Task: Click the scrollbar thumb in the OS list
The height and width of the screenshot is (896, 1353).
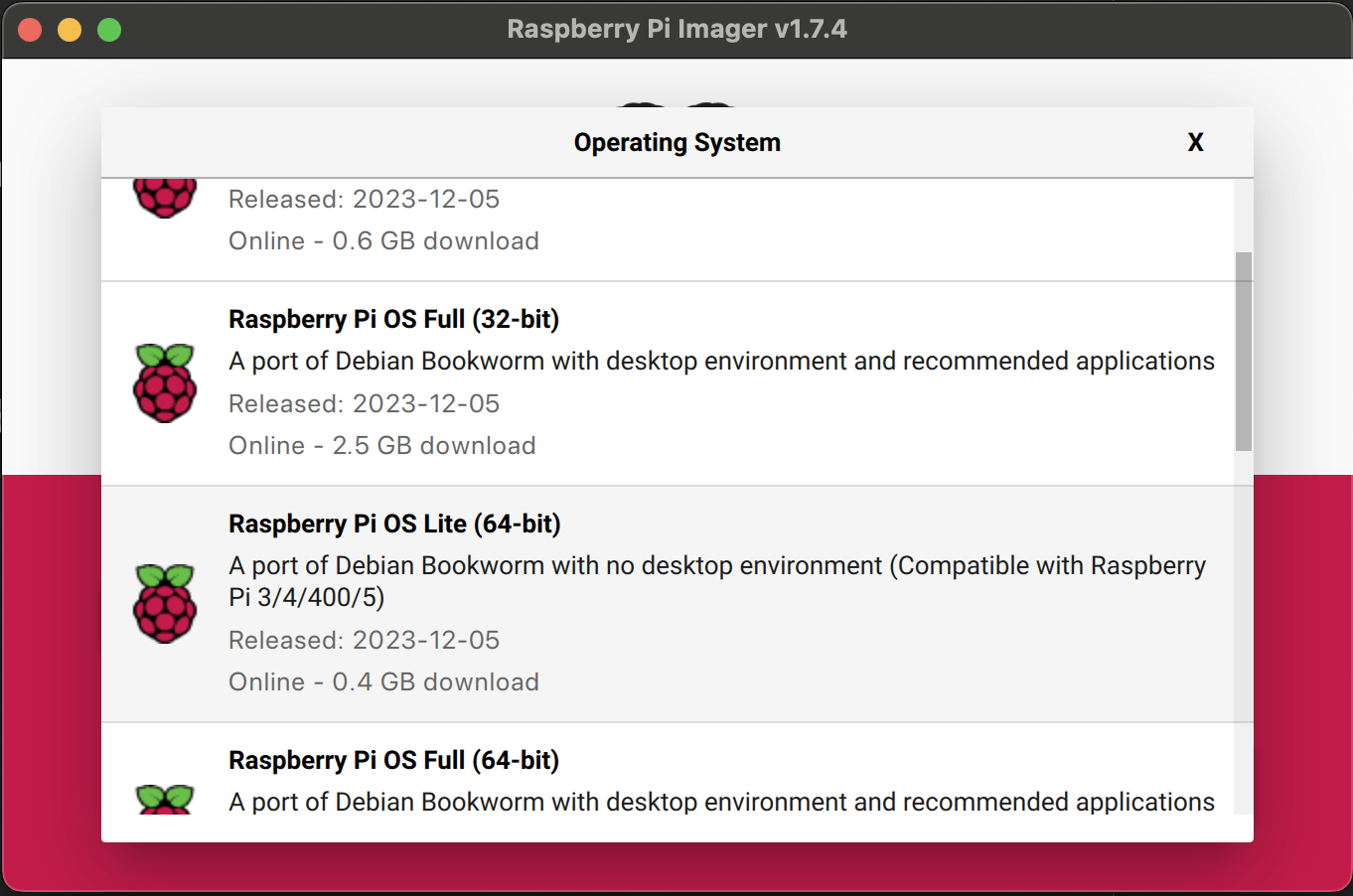Action: click(x=1243, y=351)
